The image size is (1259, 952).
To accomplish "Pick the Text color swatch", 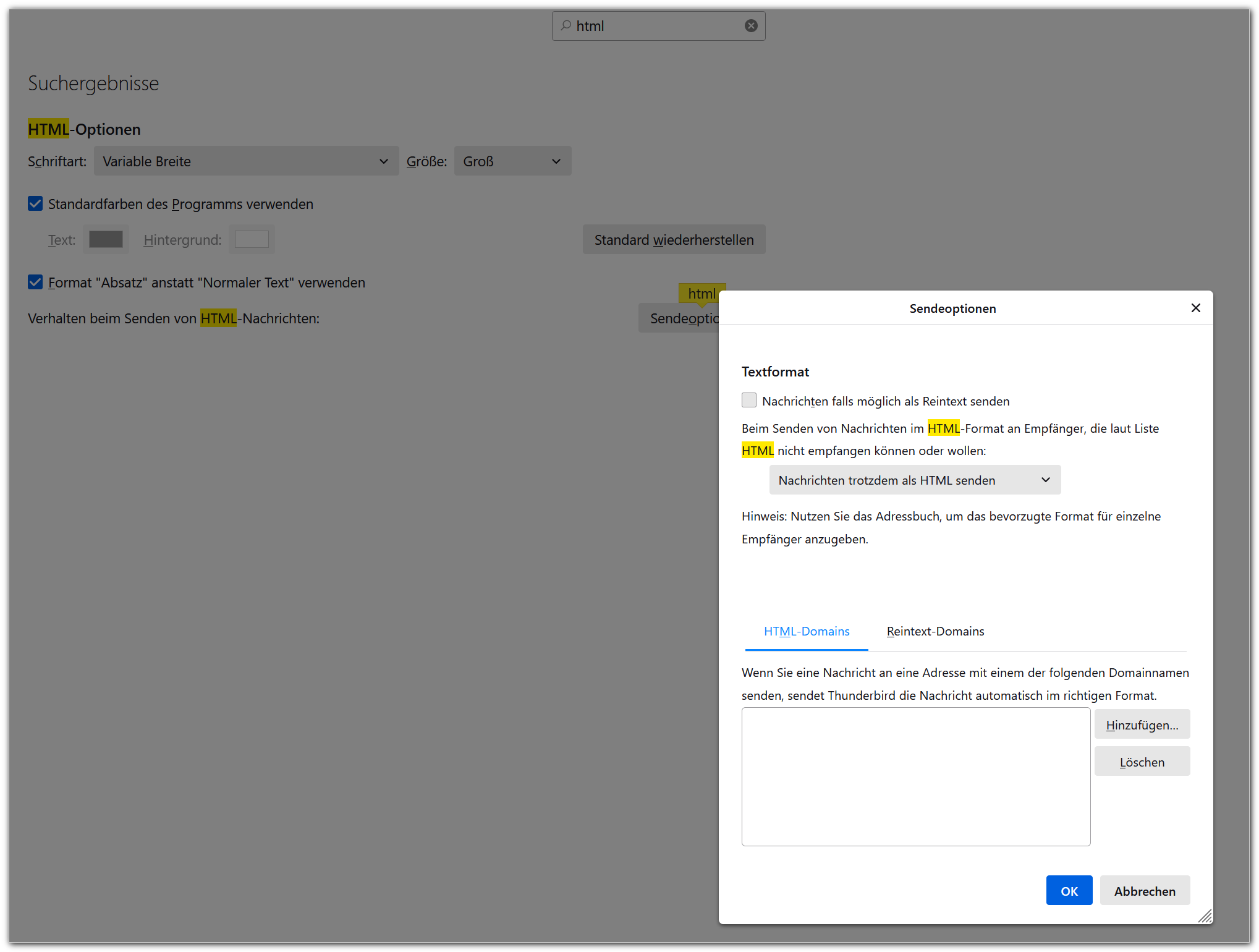I will click(106, 240).
